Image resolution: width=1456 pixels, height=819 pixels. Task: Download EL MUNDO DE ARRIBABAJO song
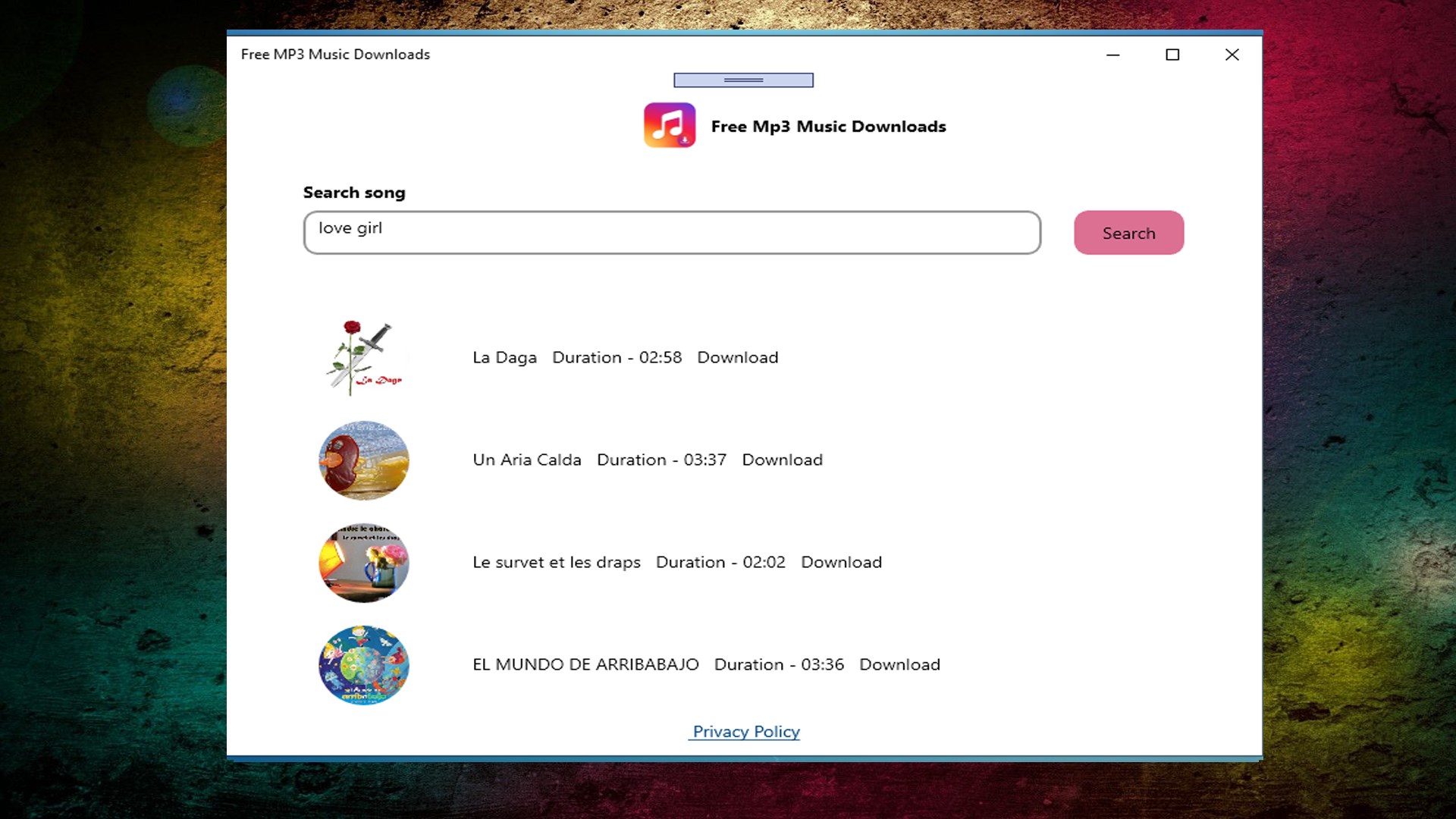tap(899, 664)
